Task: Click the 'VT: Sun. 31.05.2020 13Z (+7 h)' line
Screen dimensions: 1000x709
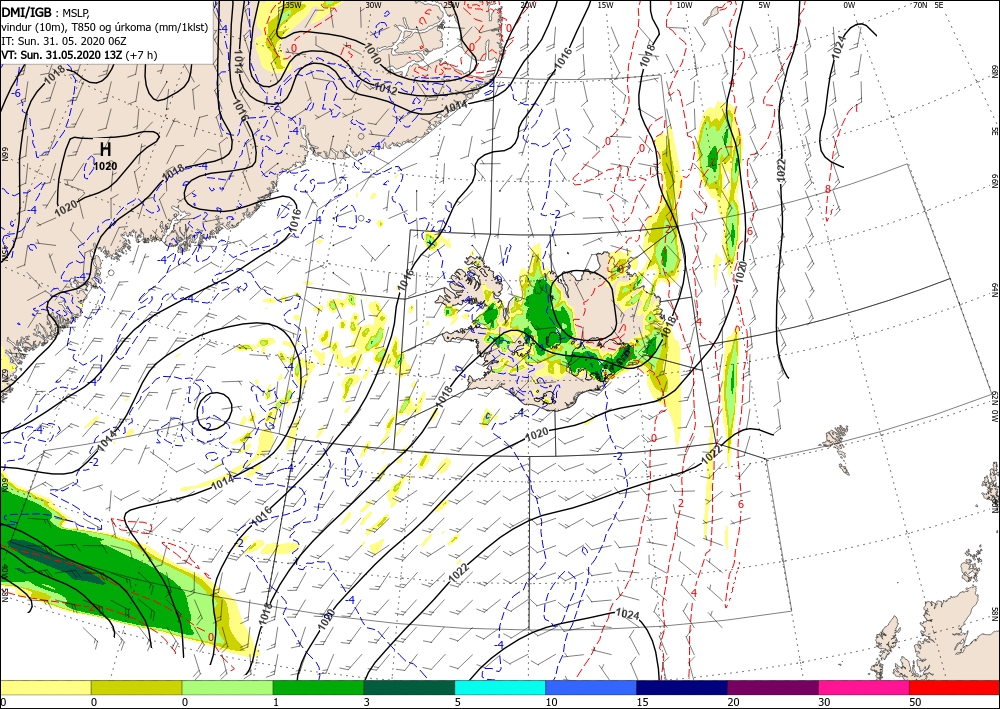Action: tap(78, 55)
